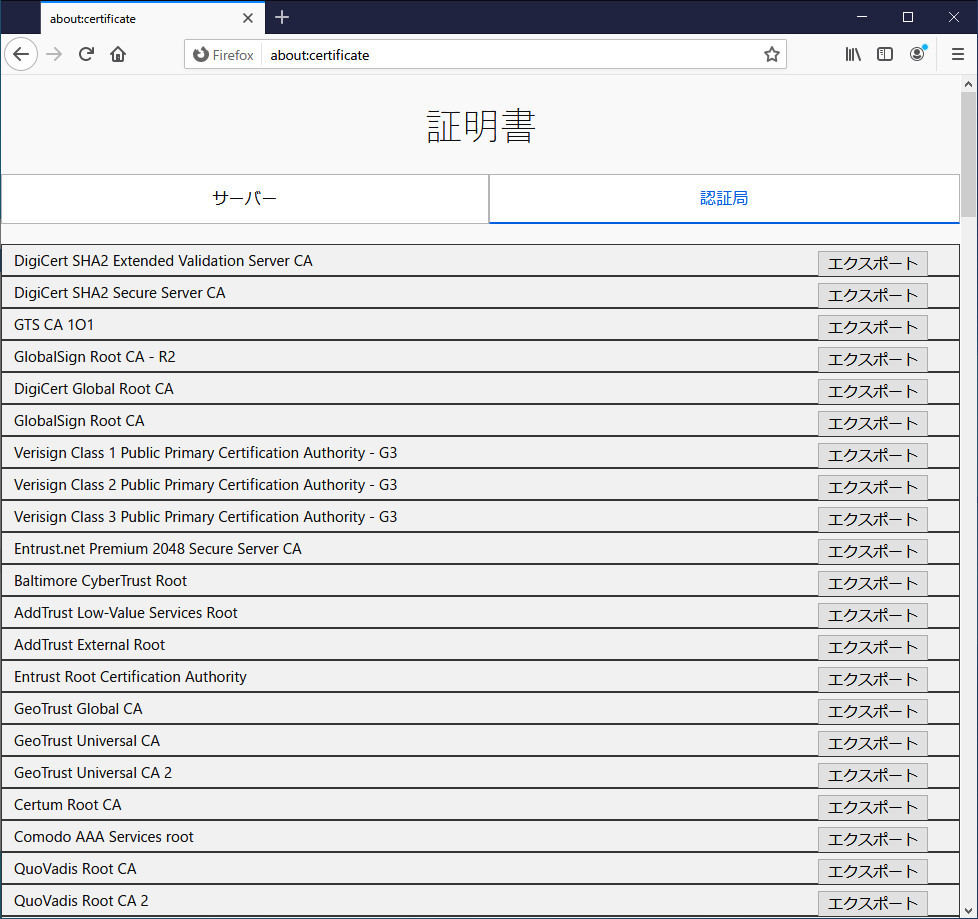
Task: Export DigiCert SHA2 Extended Validation Server CA
Action: pos(873,263)
